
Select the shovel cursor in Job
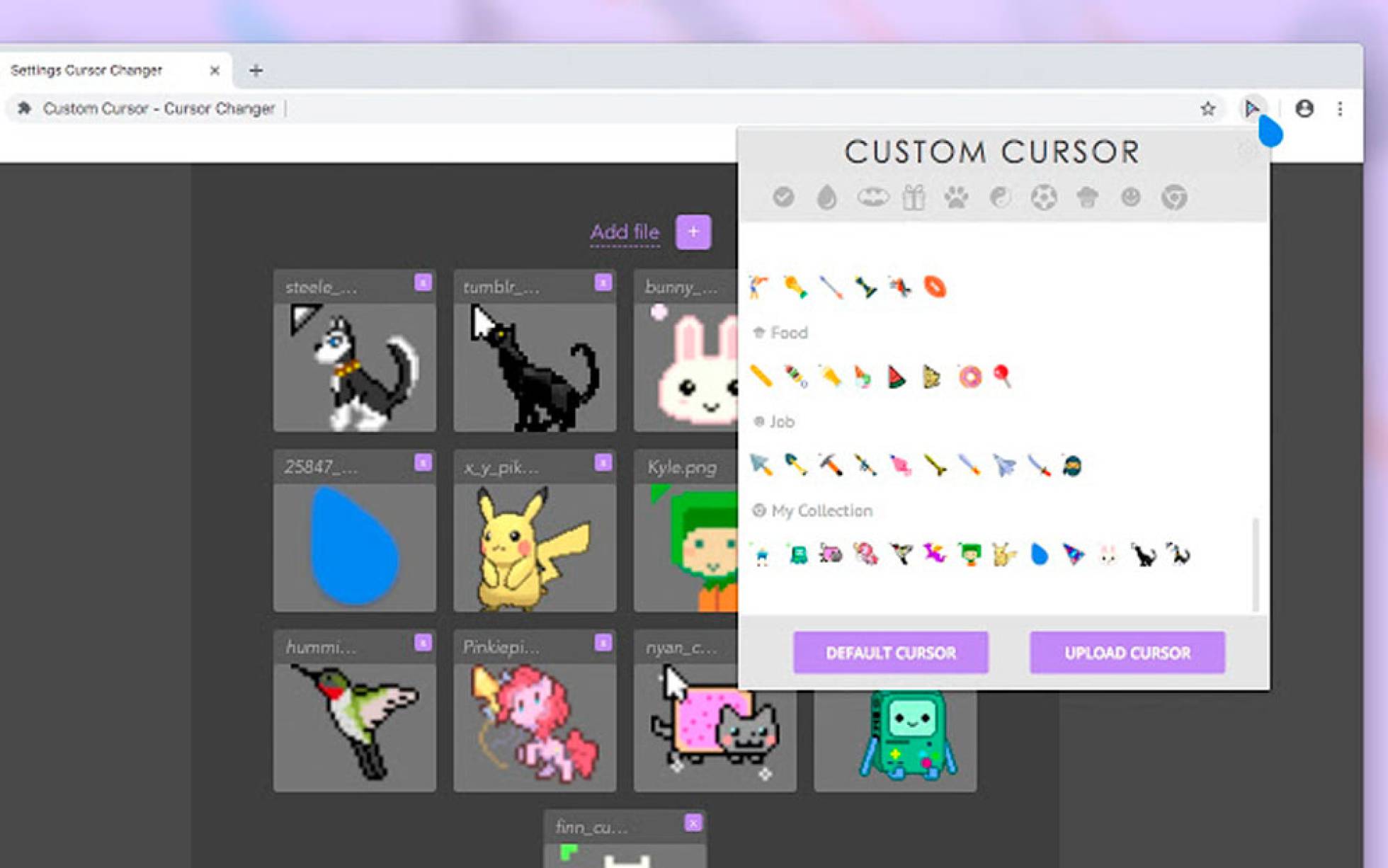(x=795, y=465)
